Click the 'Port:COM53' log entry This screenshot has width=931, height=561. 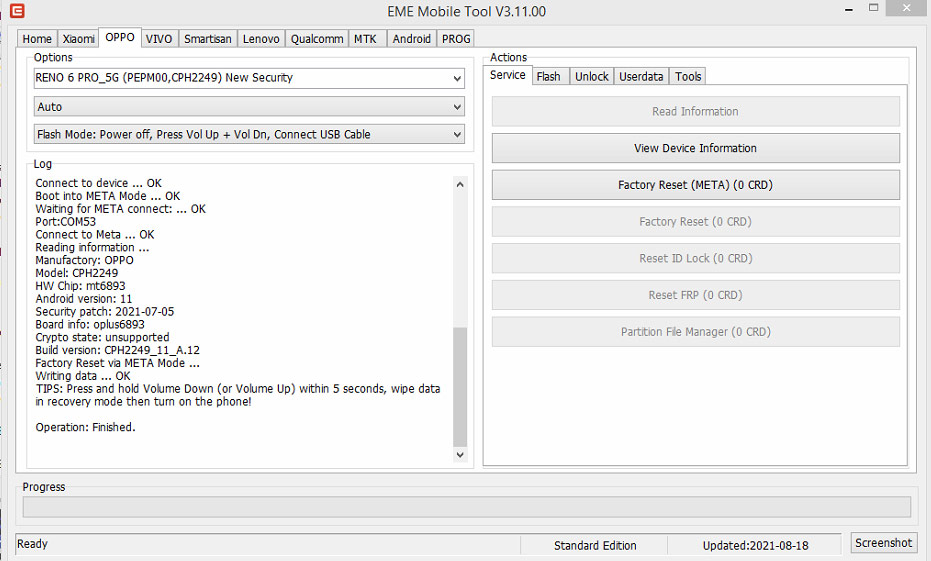65,221
